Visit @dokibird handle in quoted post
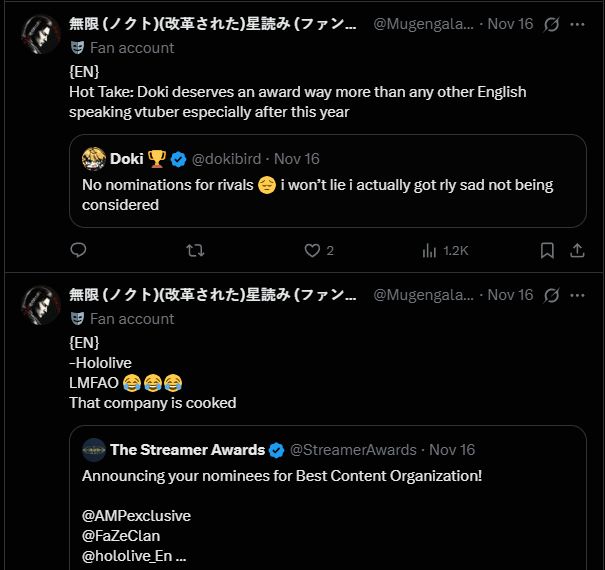The height and width of the screenshot is (570, 605). (228, 158)
